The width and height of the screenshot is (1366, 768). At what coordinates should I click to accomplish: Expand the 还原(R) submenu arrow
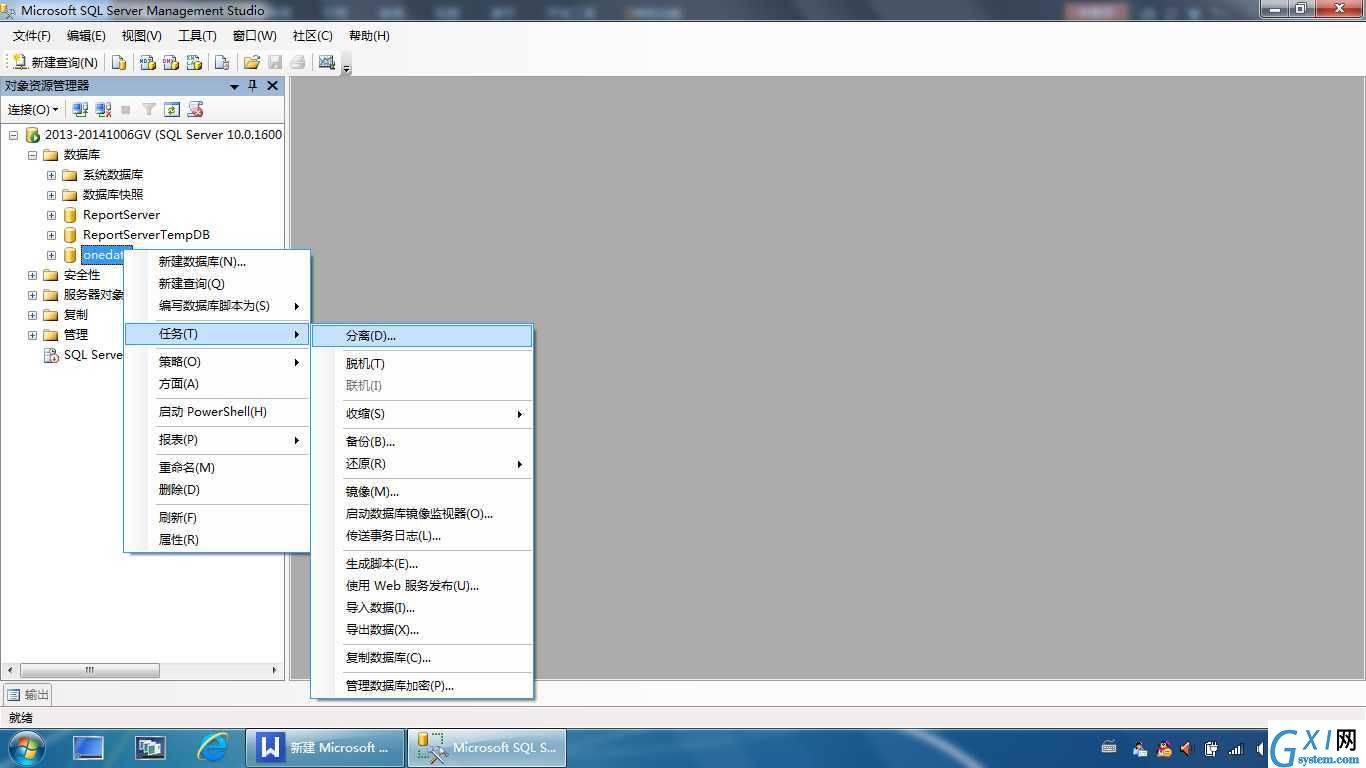[x=520, y=464]
